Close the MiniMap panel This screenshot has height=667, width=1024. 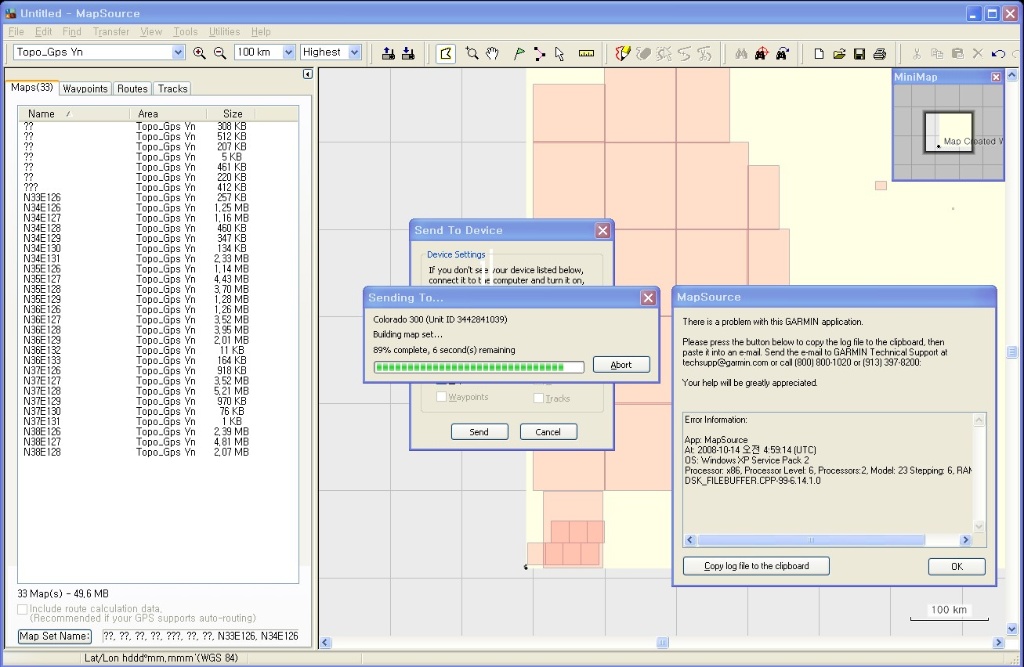click(x=996, y=77)
